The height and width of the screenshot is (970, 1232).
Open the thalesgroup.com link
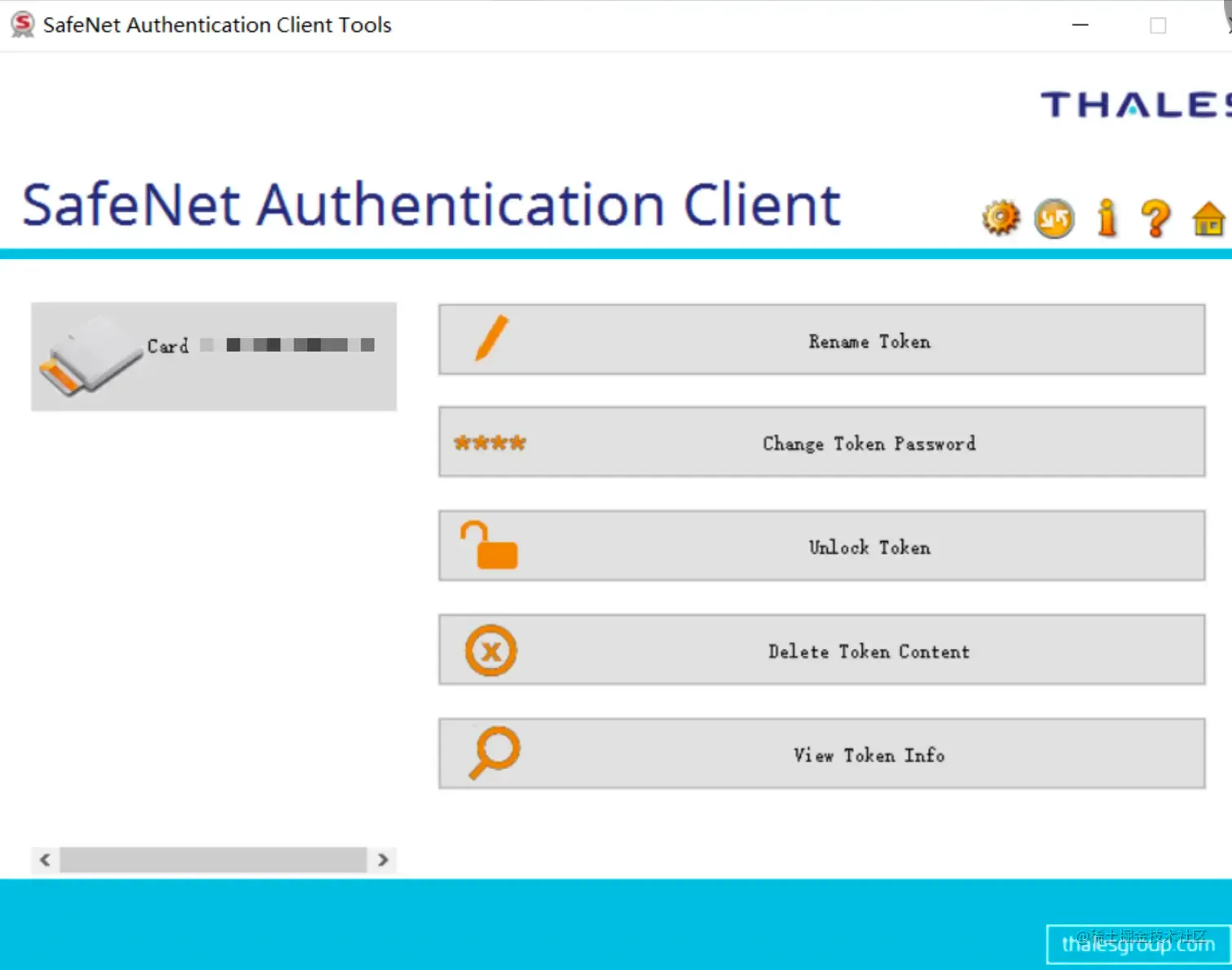(x=1137, y=945)
